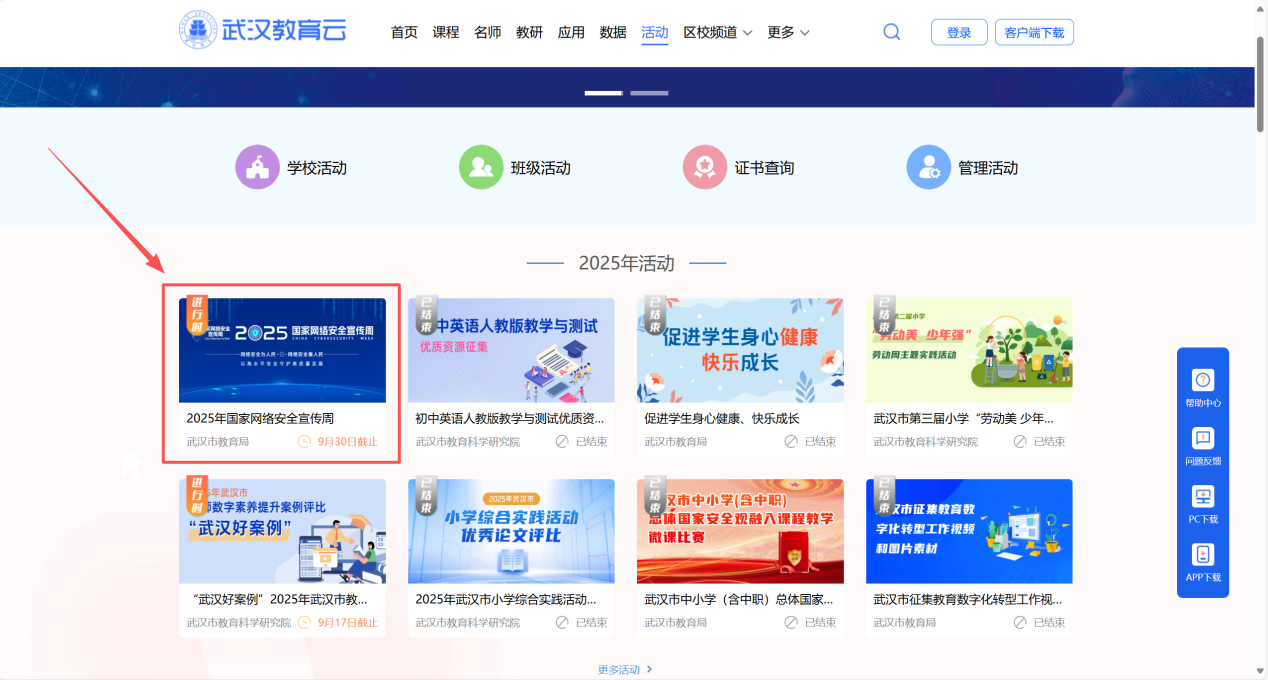Screen dimensions: 1268x680
Task: Select the second banner carousel indicator
Action: tap(649, 93)
